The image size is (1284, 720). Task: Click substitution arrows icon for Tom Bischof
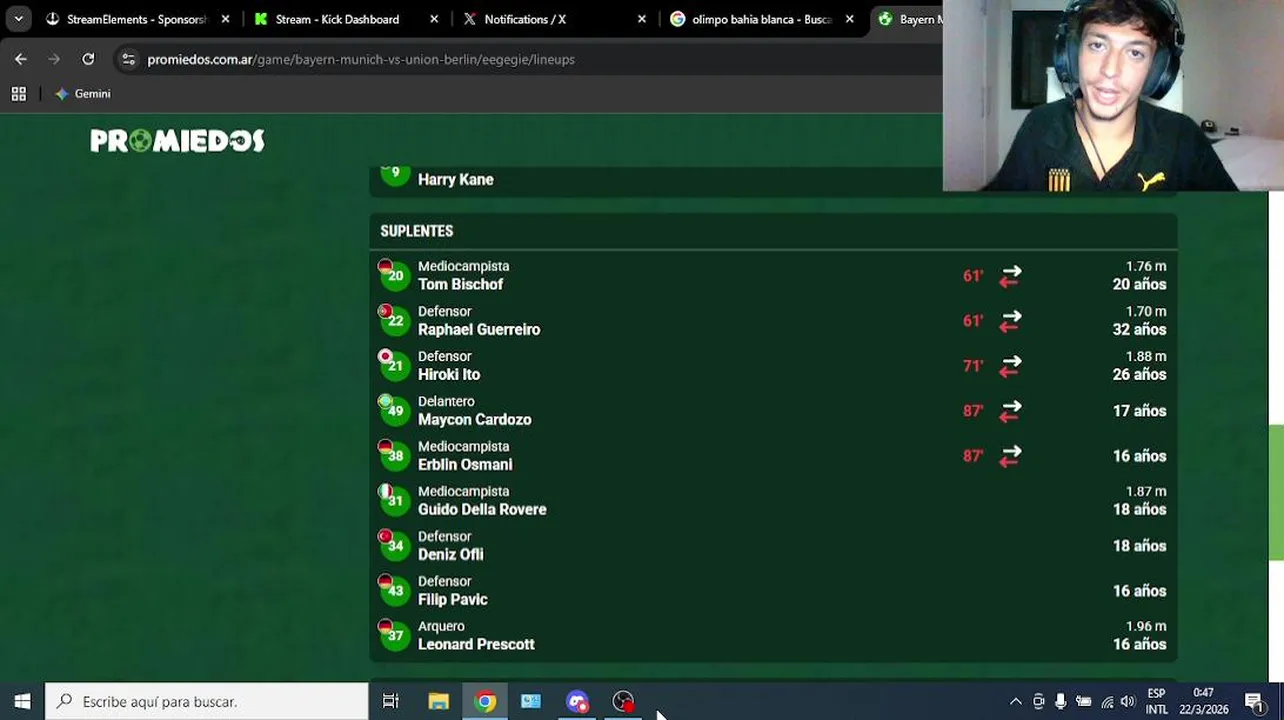1010,276
